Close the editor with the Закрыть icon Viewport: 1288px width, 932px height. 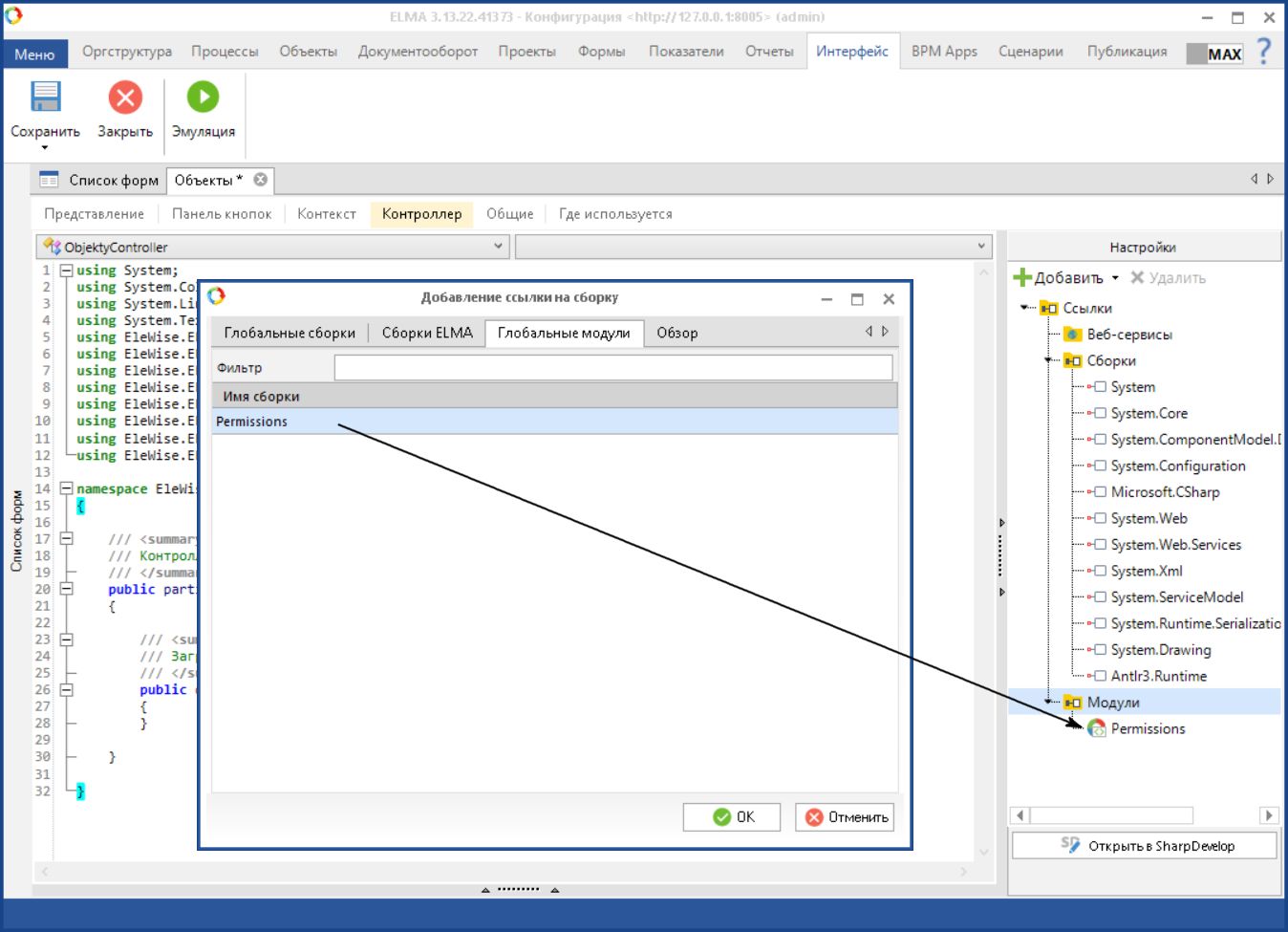coord(125,98)
